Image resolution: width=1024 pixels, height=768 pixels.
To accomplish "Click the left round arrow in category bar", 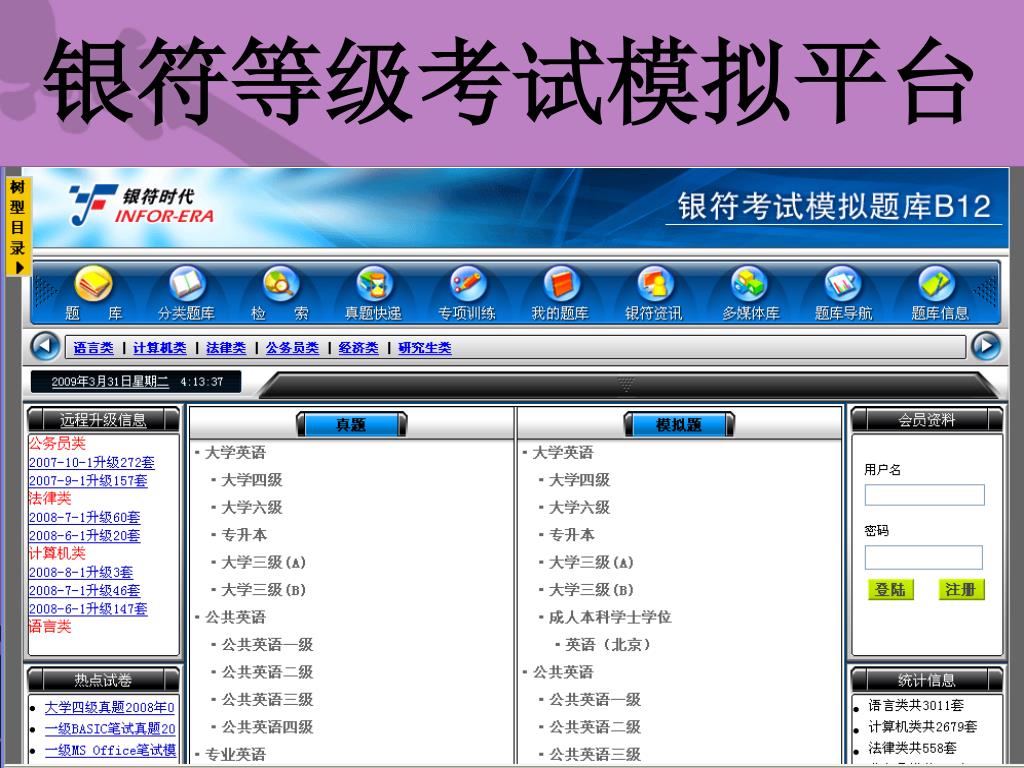I will [45, 346].
